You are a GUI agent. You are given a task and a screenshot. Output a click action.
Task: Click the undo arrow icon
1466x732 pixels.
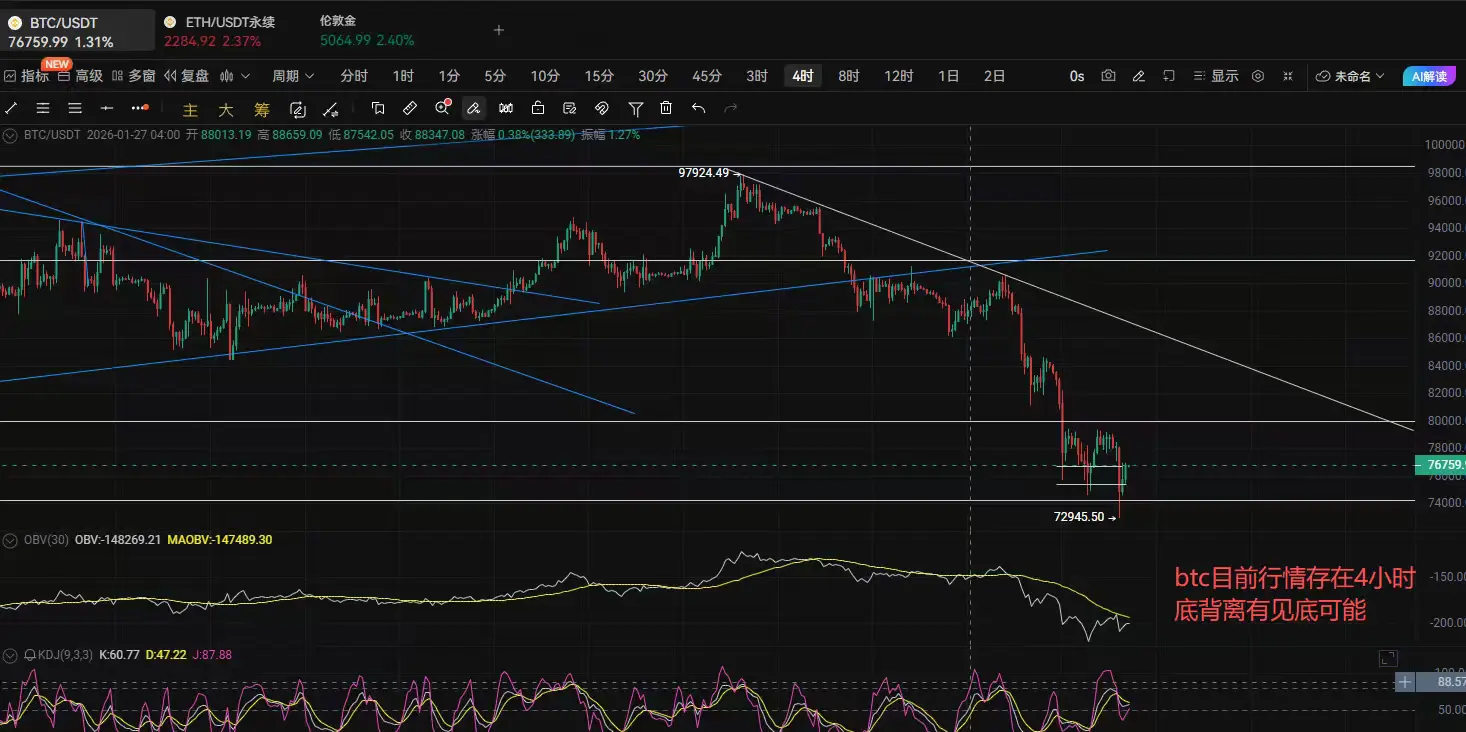[698, 108]
